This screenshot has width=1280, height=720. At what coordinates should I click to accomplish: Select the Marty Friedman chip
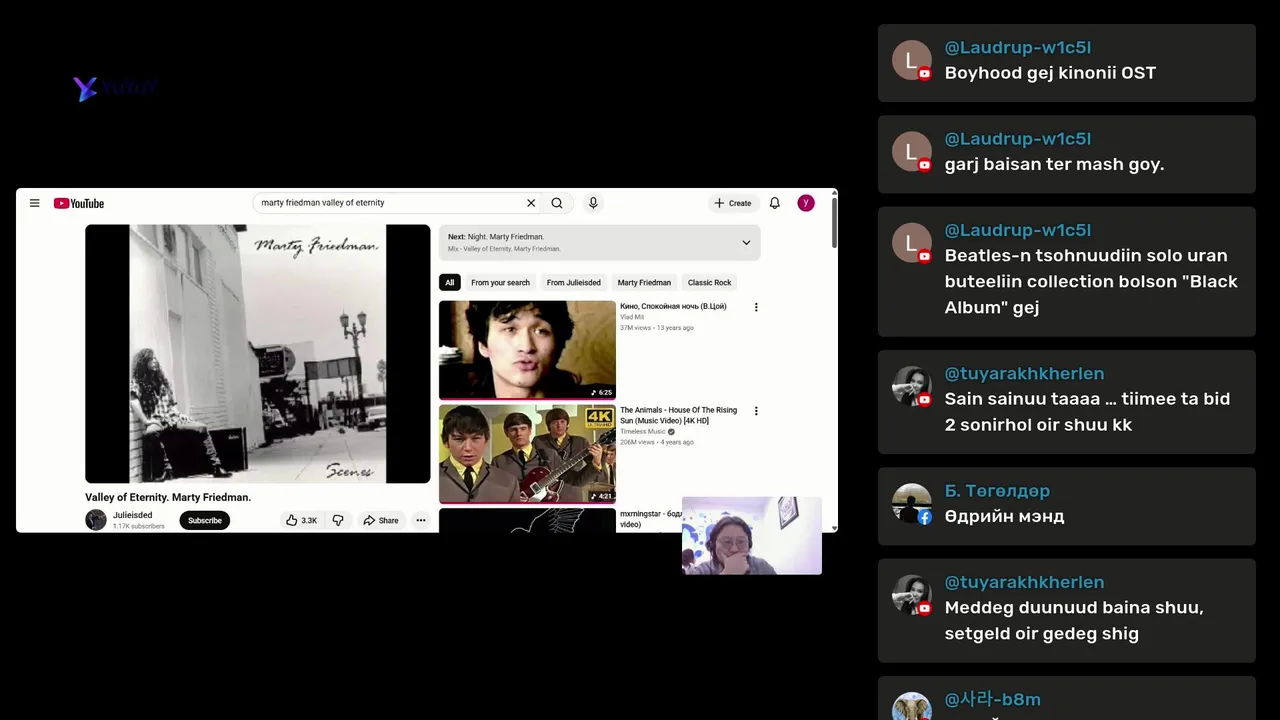(x=644, y=282)
